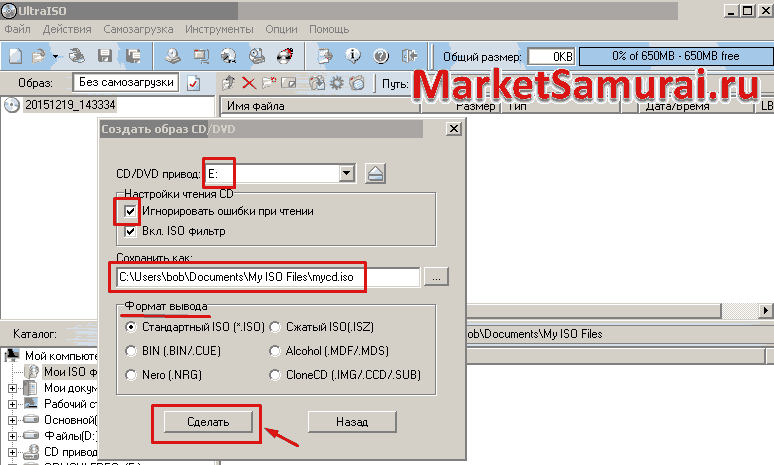
Task: Expand 'Рабочий стол' tree node
Action: (x=12, y=404)
